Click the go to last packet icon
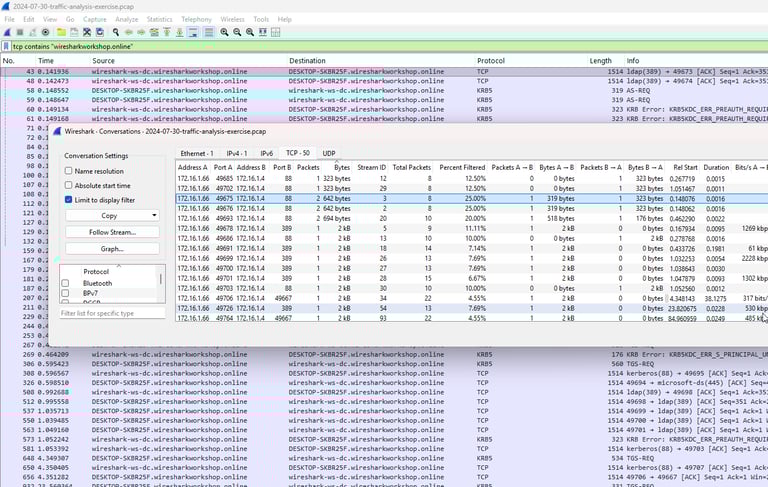Image resolution: width=768 pixels, height=487 pixels. pos(180,32)
